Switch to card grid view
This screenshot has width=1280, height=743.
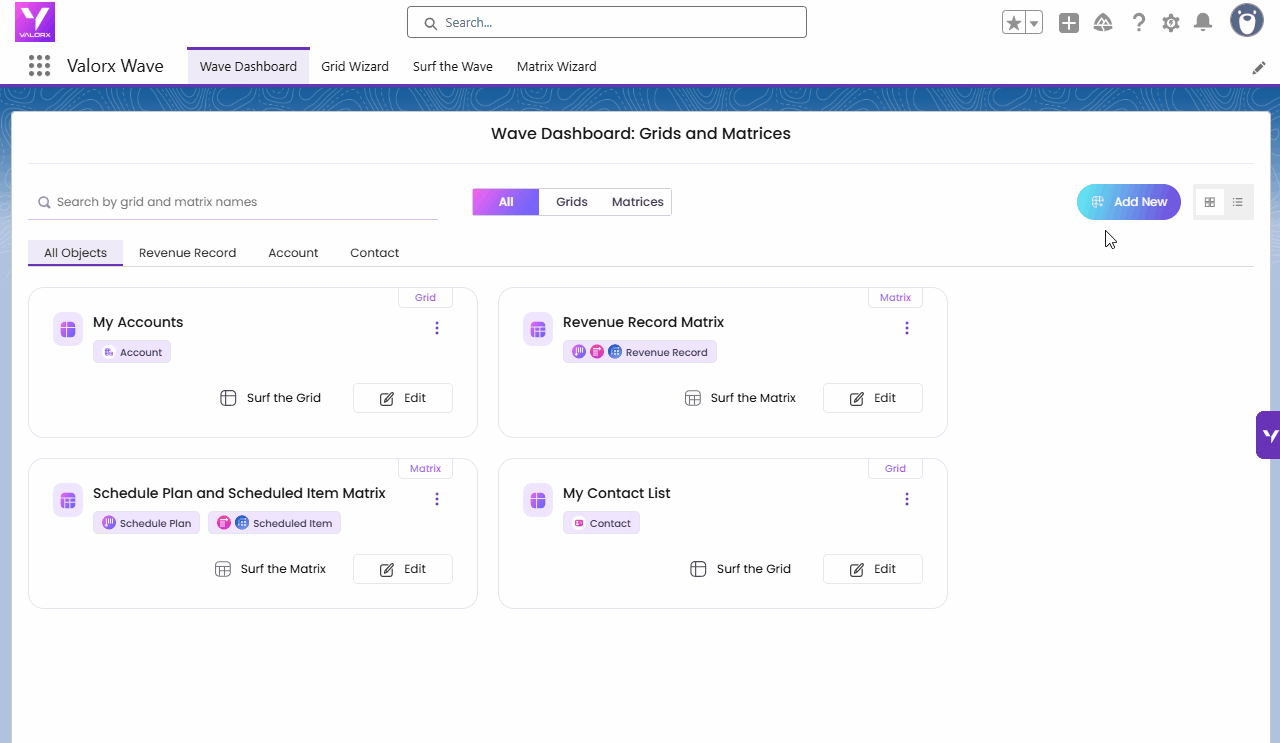[1209, 202]
